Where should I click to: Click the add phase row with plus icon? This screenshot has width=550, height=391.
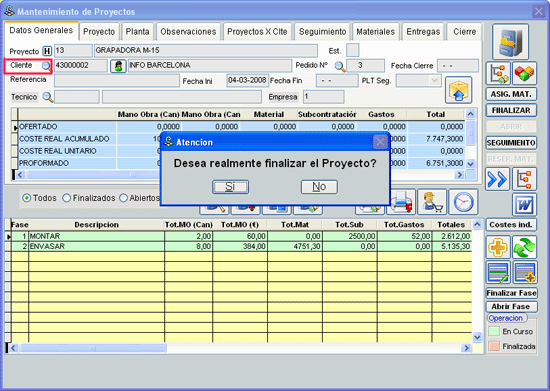[524, 272]
